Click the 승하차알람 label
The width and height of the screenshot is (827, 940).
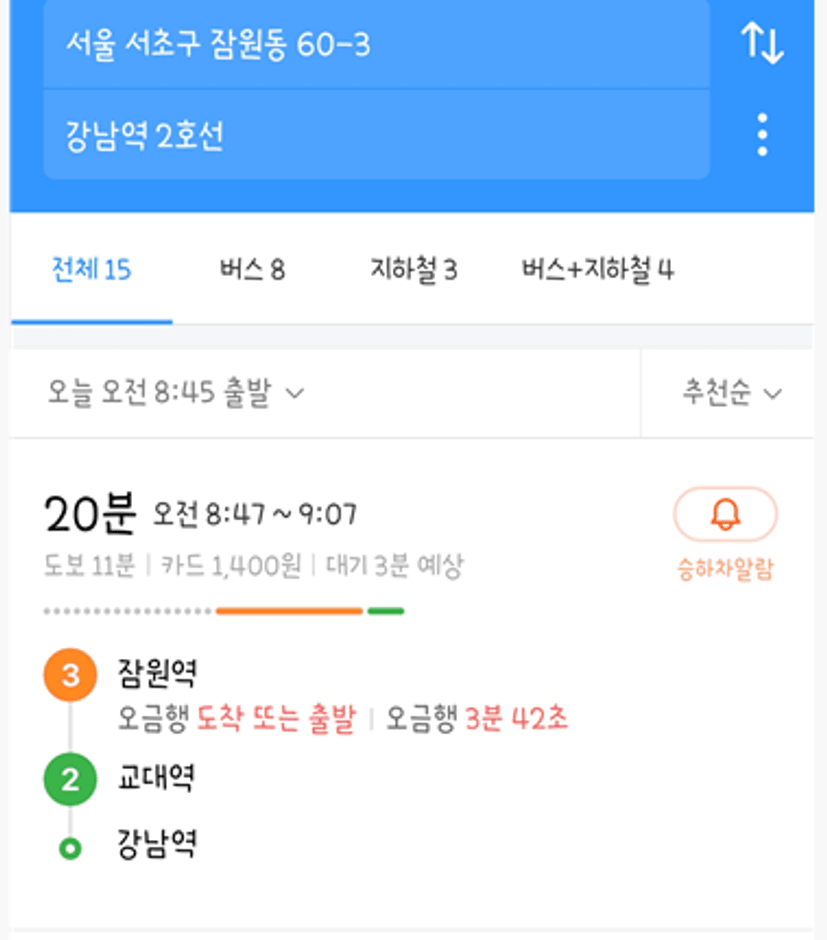point(725,569)
